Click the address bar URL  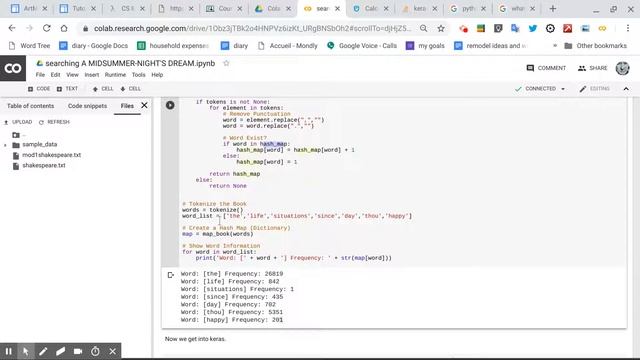coord(252,28)
